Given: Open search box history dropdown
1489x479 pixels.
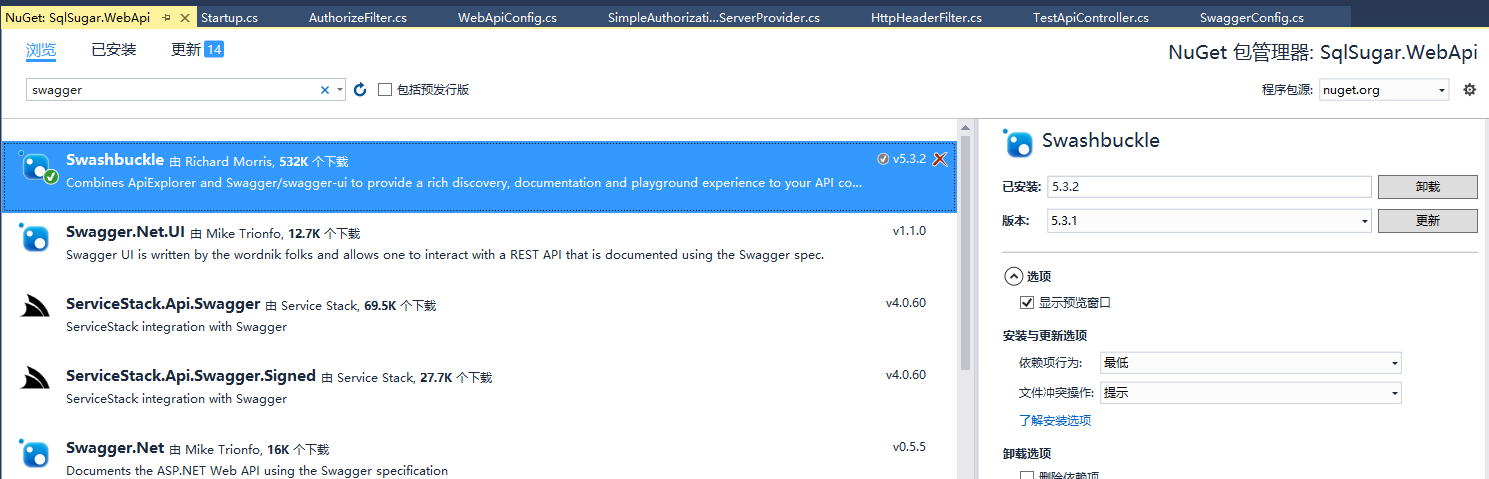Looking at the screenshot, I should (x=340, y=90).
